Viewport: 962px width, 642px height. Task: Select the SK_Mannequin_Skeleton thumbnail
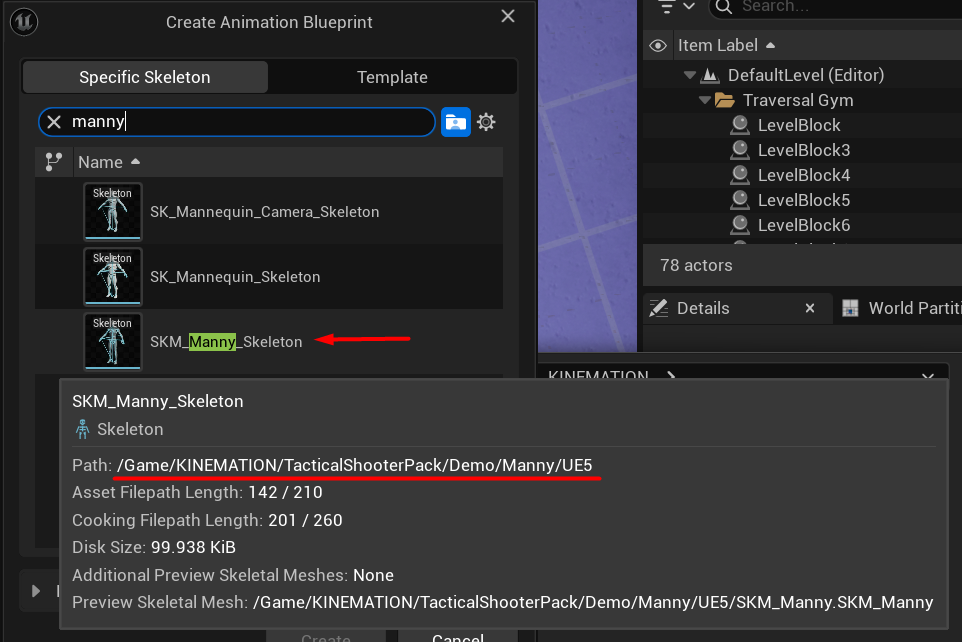(x=113, y=277)
